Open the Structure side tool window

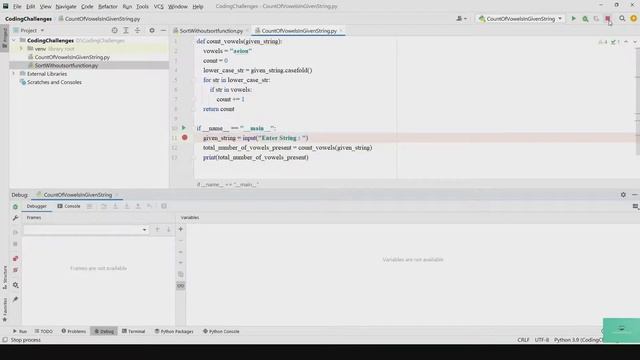[x=5, y=278]
